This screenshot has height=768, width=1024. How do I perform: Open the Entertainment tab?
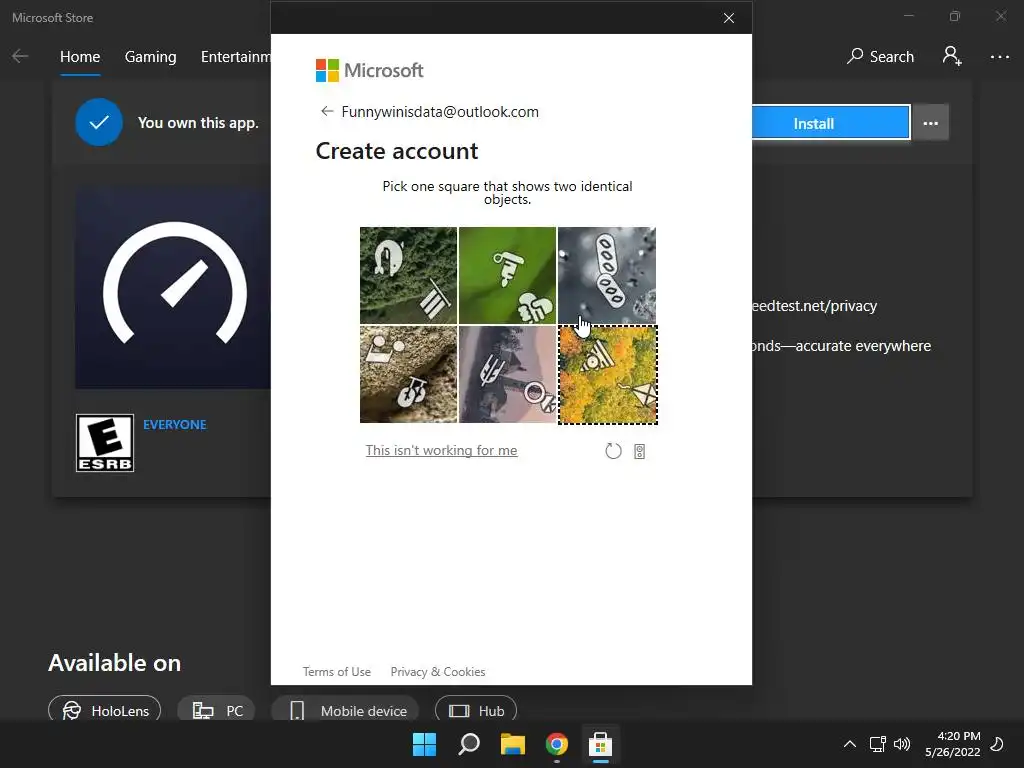[236, 57]
